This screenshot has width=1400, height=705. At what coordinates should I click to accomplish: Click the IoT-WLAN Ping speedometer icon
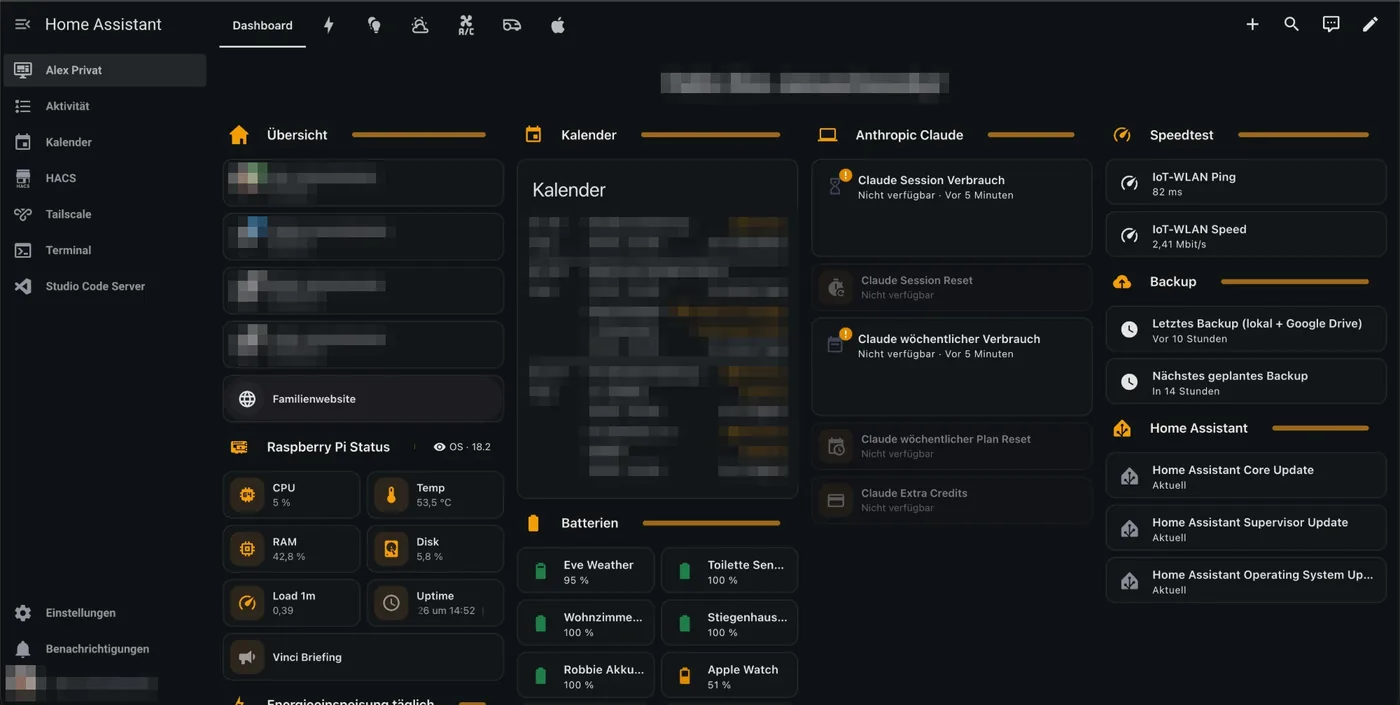(x=1129, y=184)
